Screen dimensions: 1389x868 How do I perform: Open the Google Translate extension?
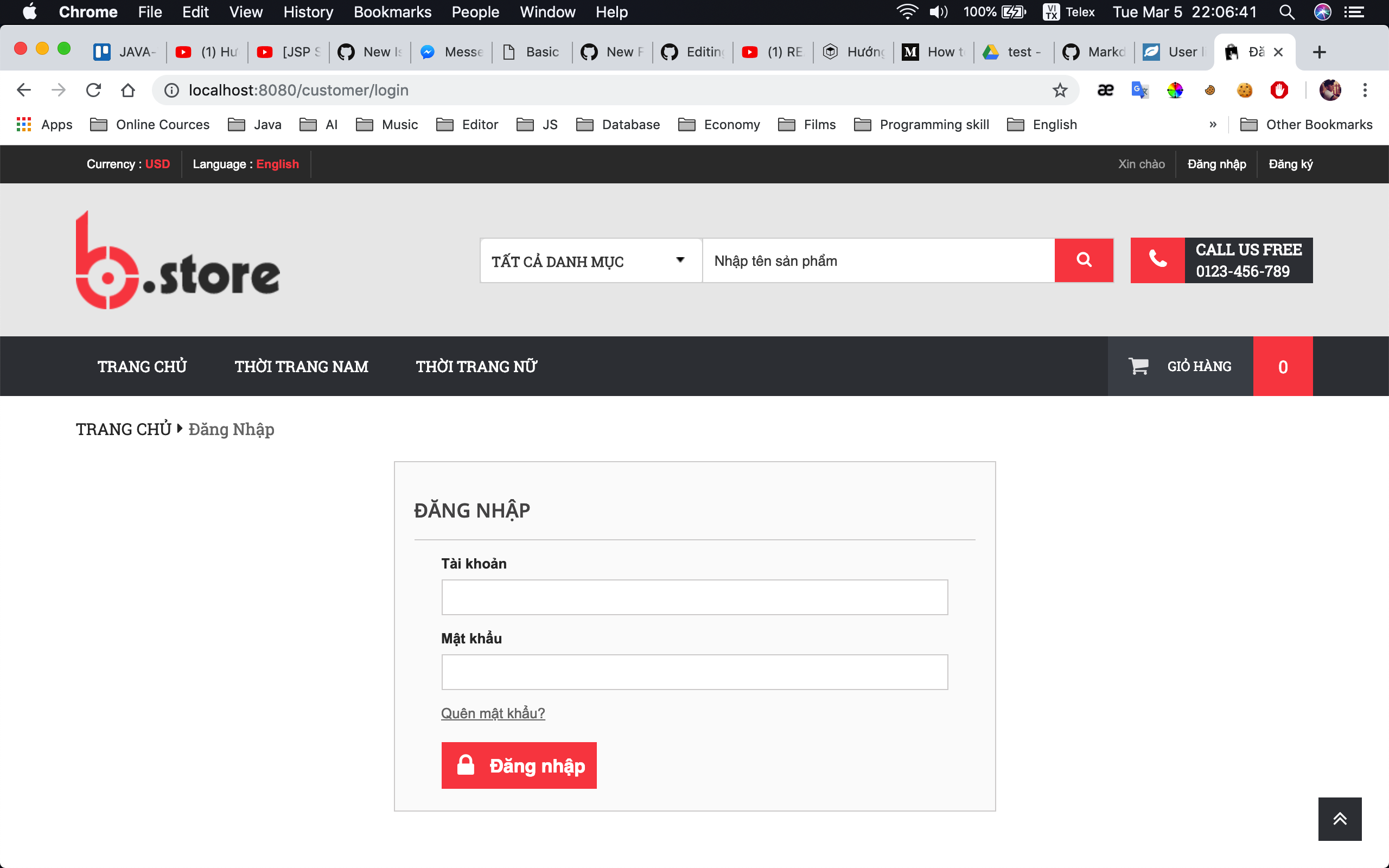point(1139,90)
